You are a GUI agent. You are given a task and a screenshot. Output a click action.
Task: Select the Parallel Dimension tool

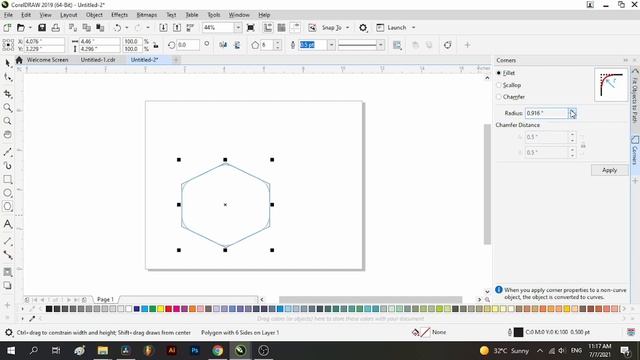[7, 241]
